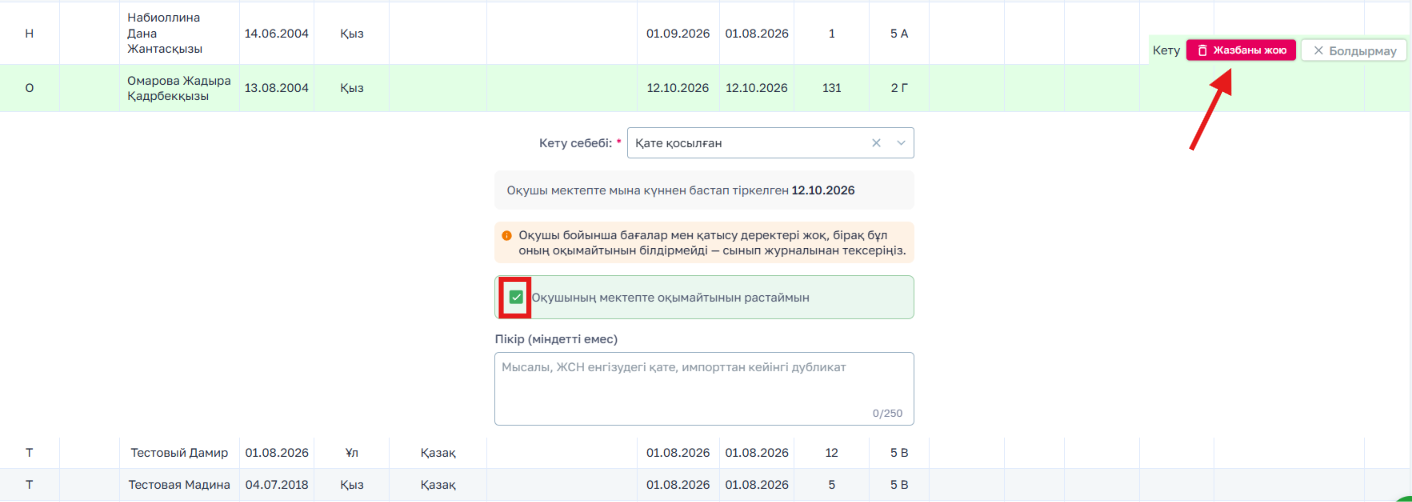Screen dimensions: 1412x502
Task: Click gender 'Ұл' in Тестовый Дамир row
Action: point(351,453)
